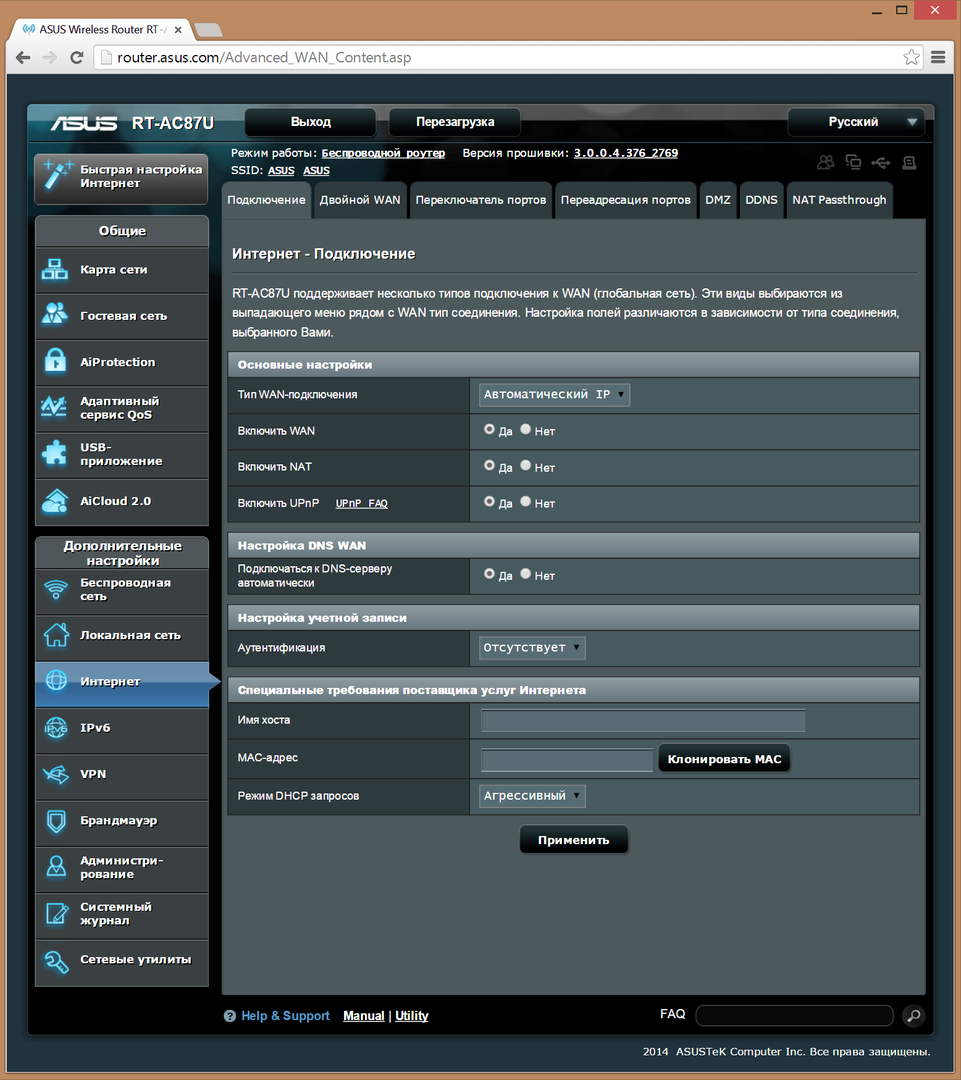This screenshot has height=1080, width=961.
Task: Open AiProtection lock icon in sidebar
Action: pyautogui.click(x=54, y=362)
